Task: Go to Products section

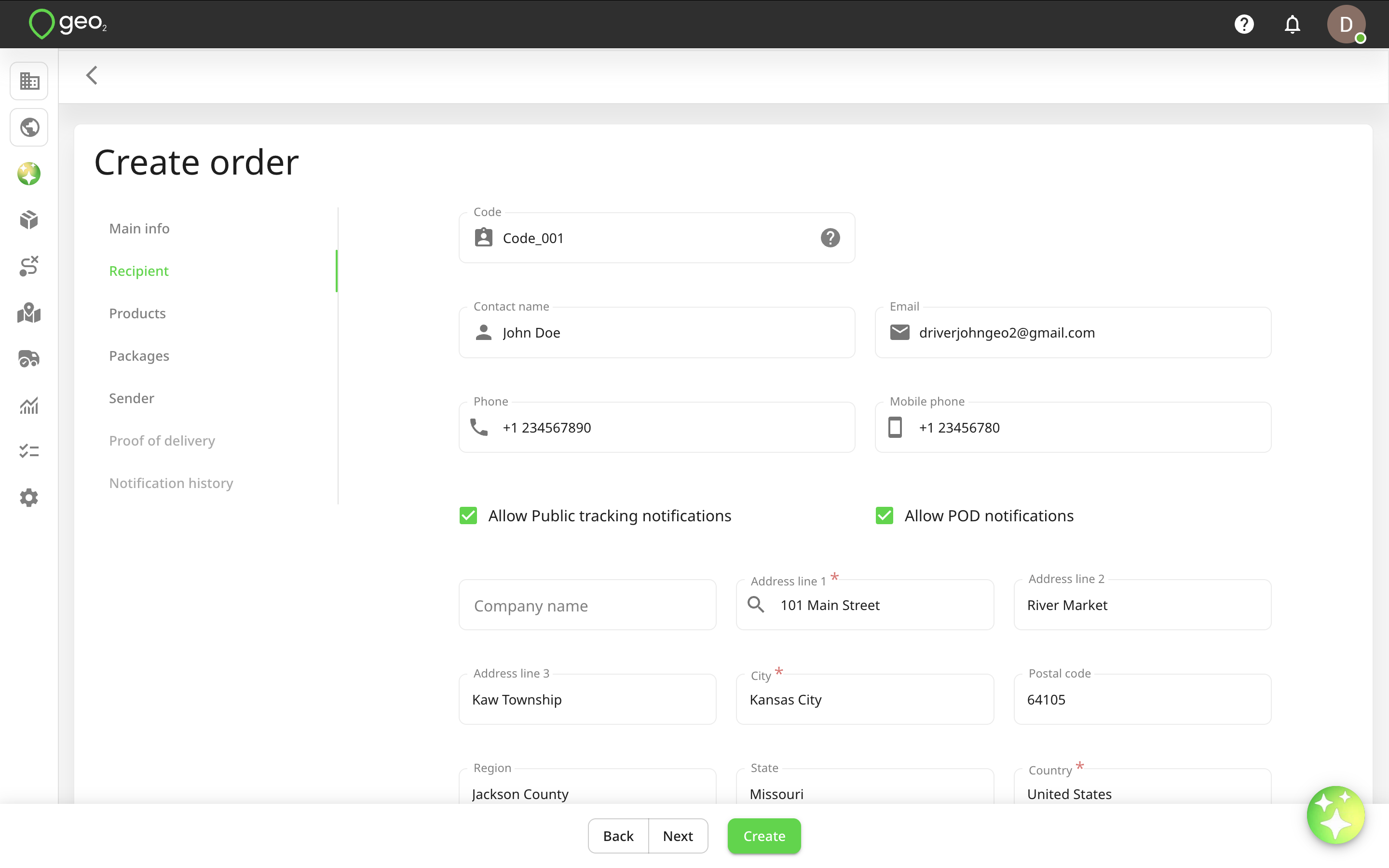Action: [x=138, y=313]
